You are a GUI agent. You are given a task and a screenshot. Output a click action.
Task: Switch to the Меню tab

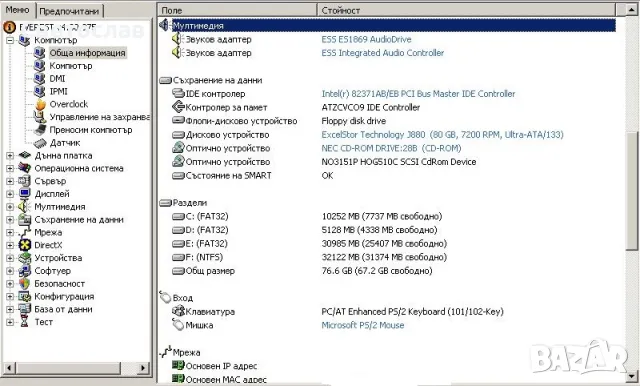point(18,10)
